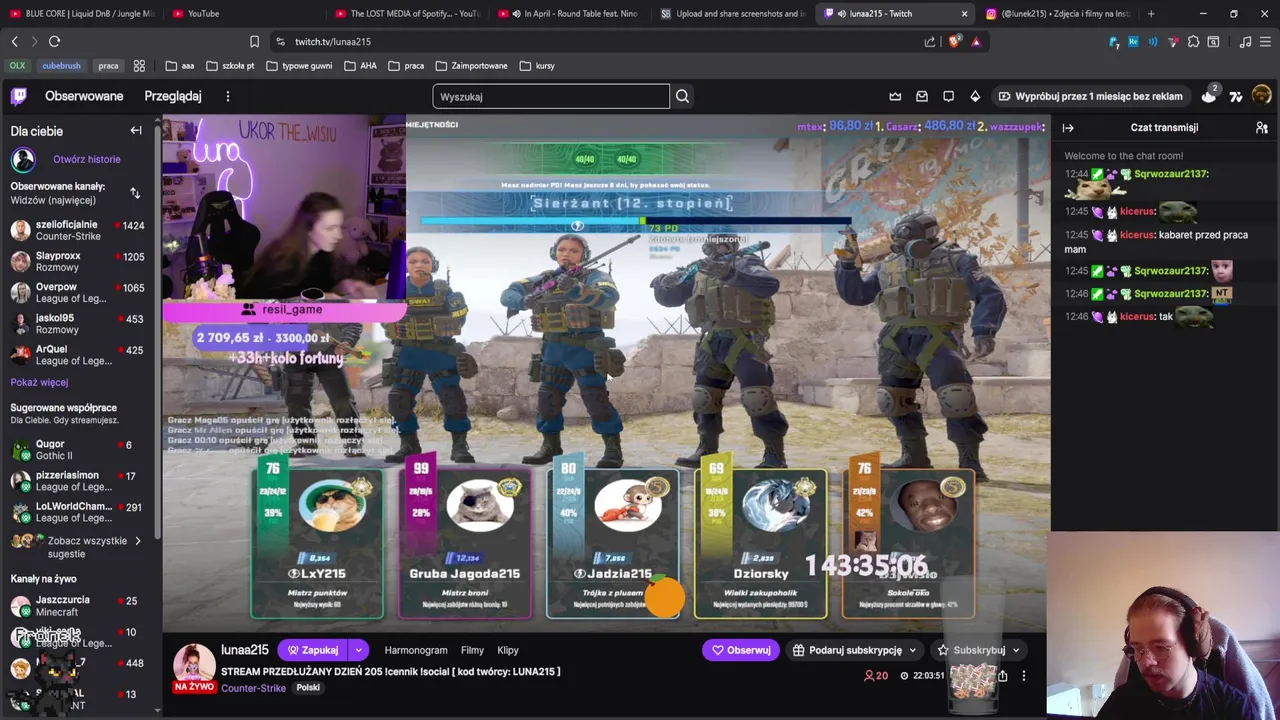Go back to the previous page
The height and width of the screenshot is (720, 1280).
14,41
